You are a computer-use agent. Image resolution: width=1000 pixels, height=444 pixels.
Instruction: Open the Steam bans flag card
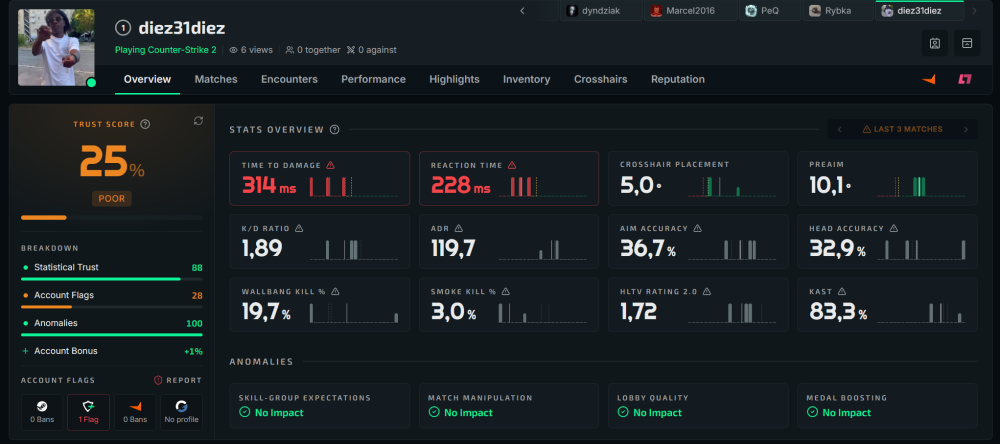click(42, 412)
